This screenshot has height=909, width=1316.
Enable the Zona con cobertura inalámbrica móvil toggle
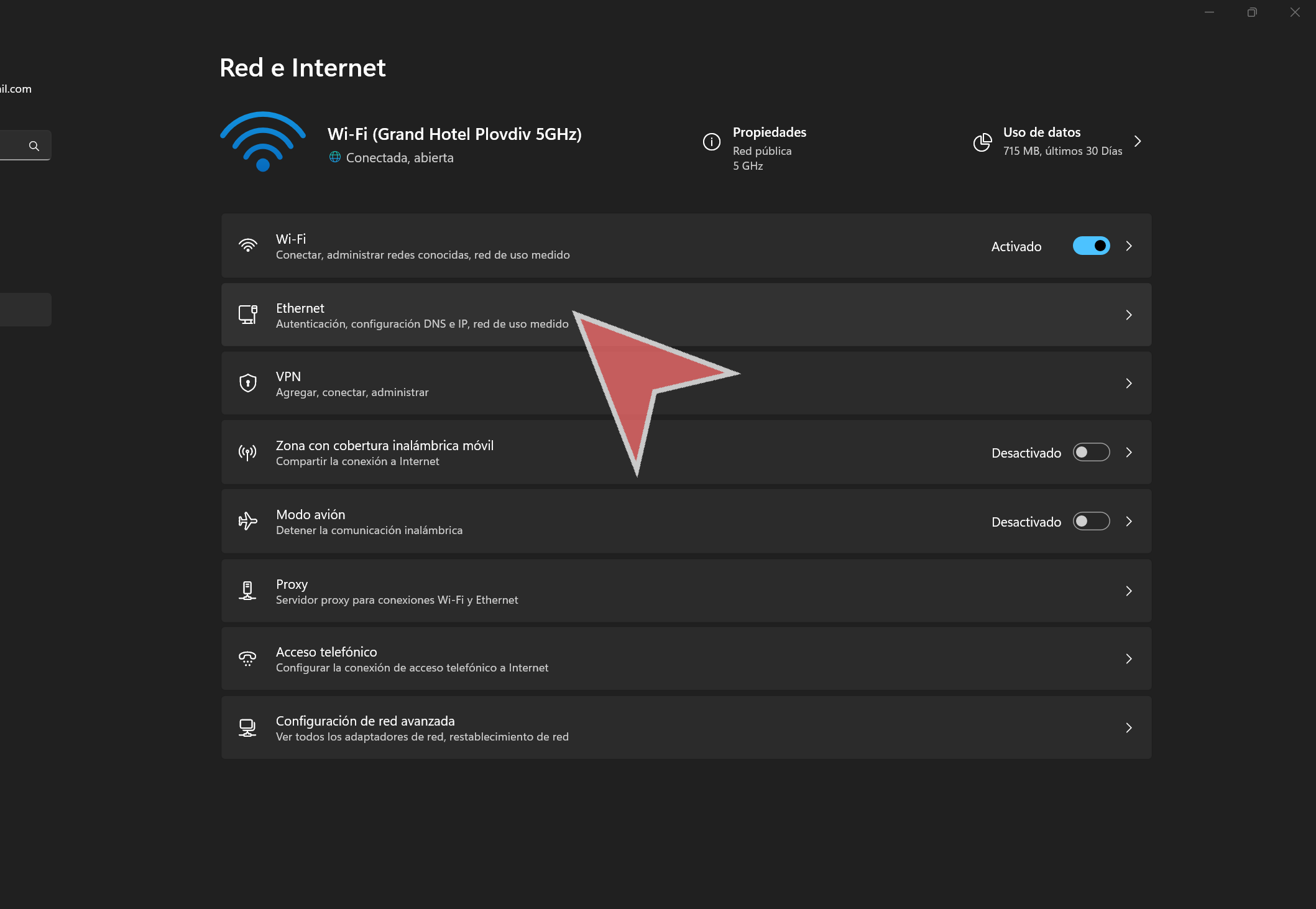pos(1091,453)
